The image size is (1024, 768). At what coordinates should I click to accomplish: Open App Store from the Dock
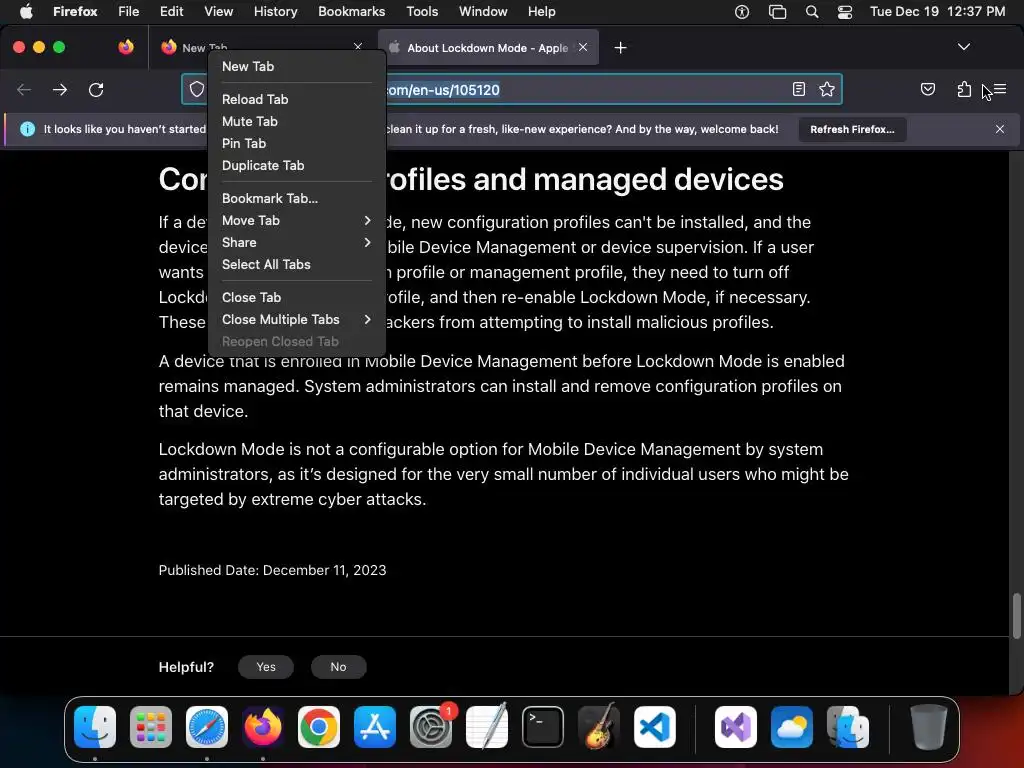coord(375,727)
